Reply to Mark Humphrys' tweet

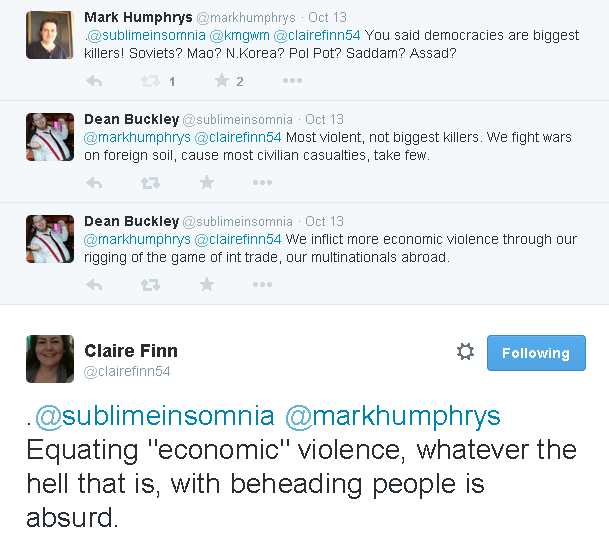pos(95,81)
